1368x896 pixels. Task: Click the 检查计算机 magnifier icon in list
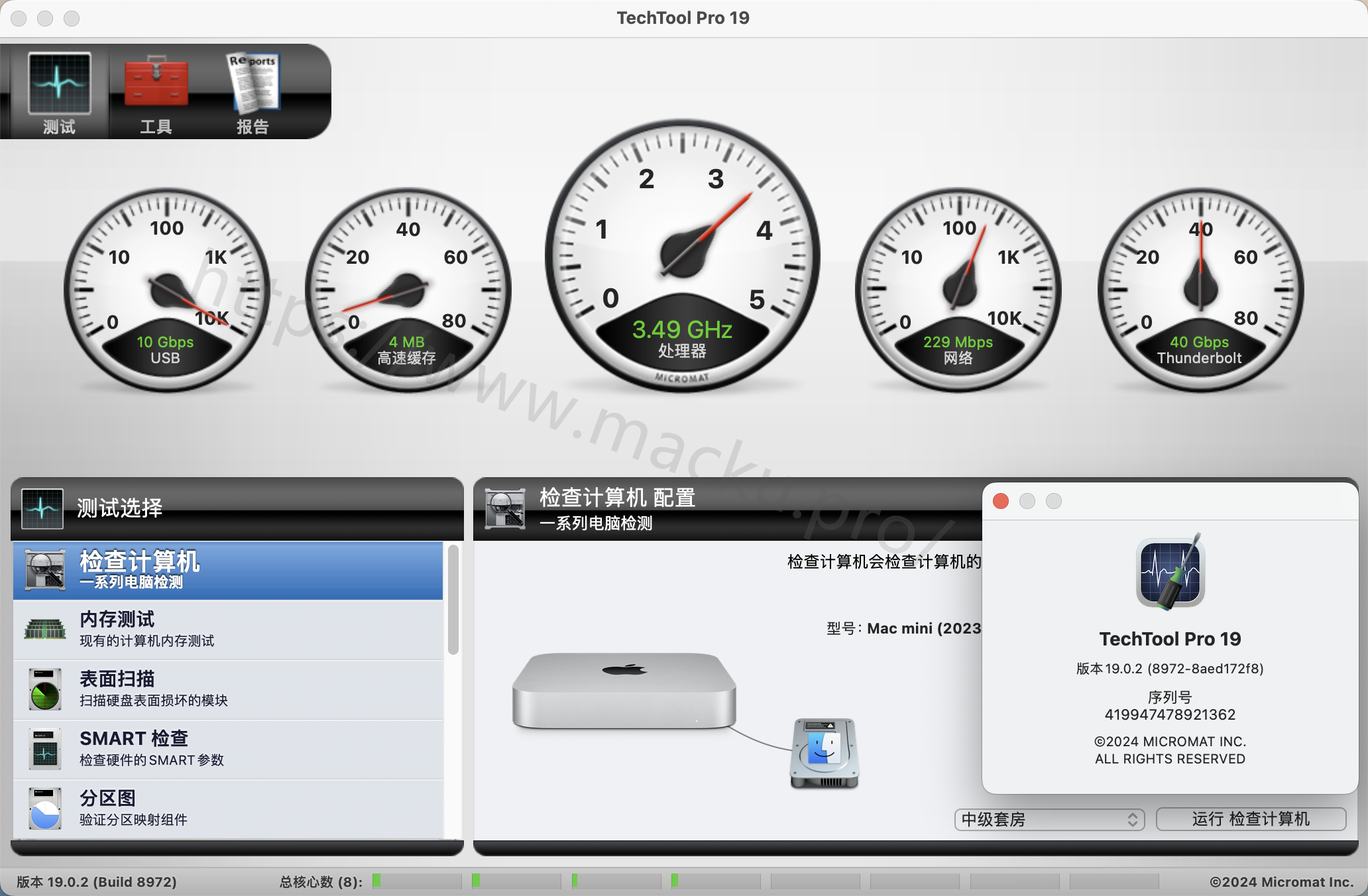point(45,570)
